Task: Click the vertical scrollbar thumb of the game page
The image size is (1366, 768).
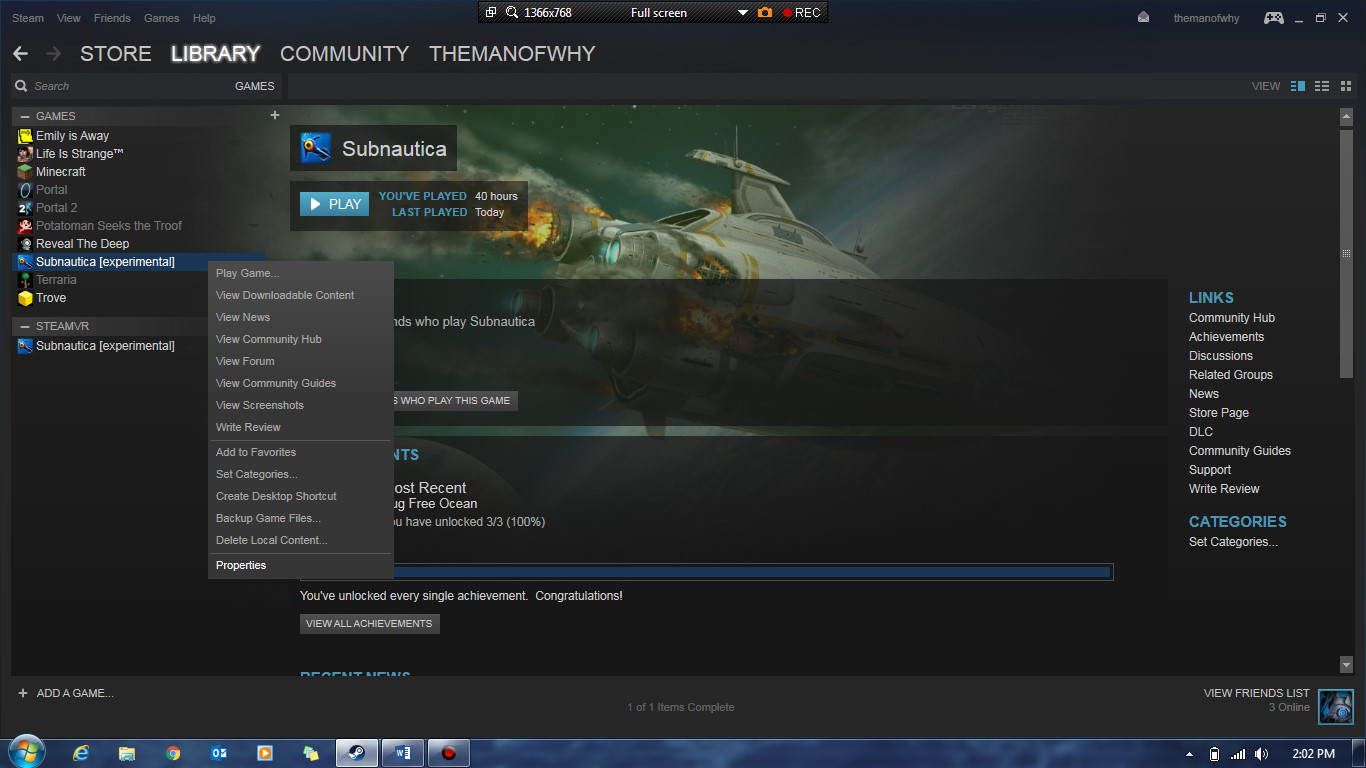Action: [1346, 253]
